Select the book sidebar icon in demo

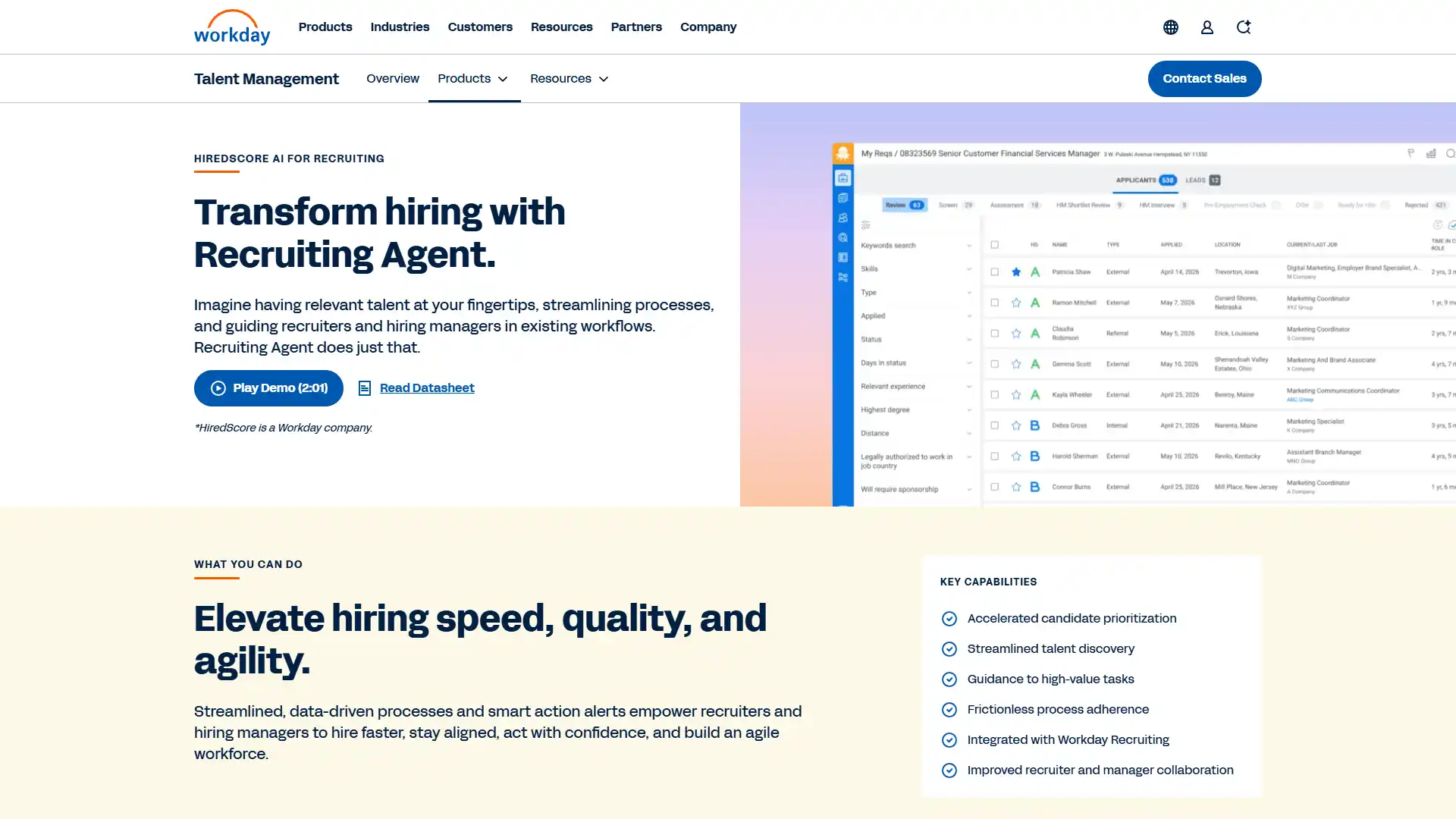click(843, 257)
